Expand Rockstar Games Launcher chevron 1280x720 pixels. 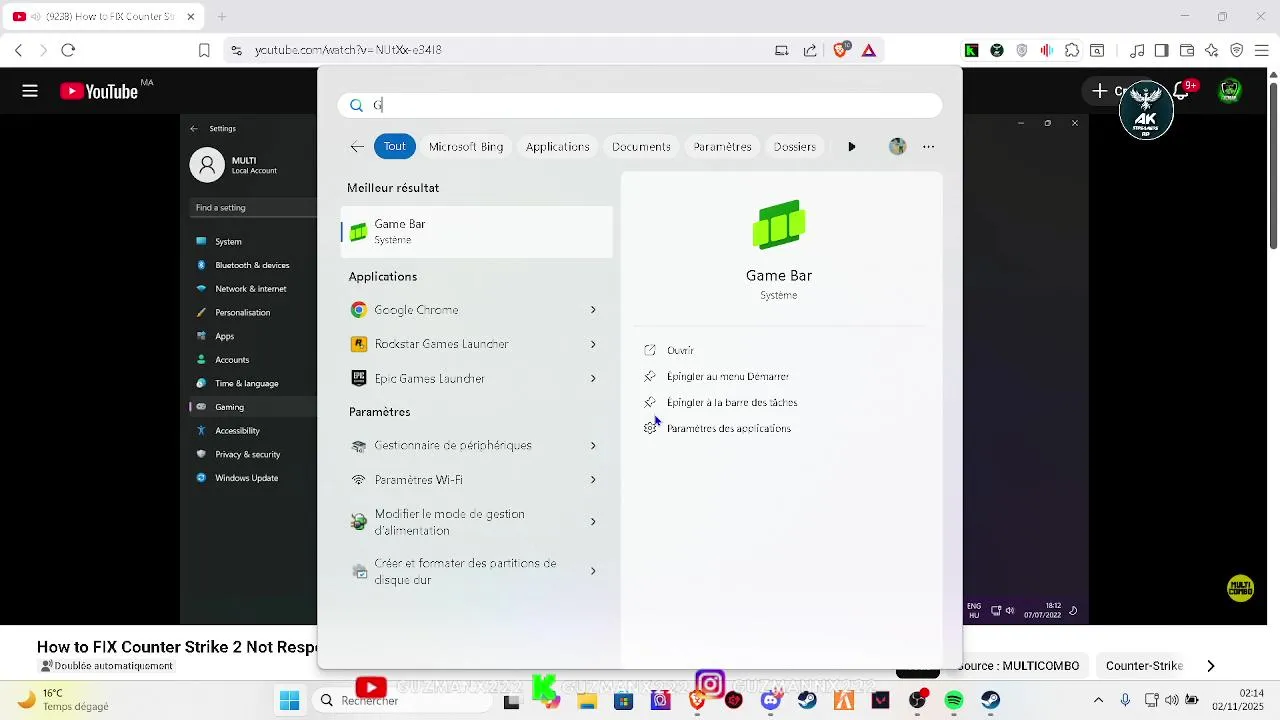click(593, 344)
